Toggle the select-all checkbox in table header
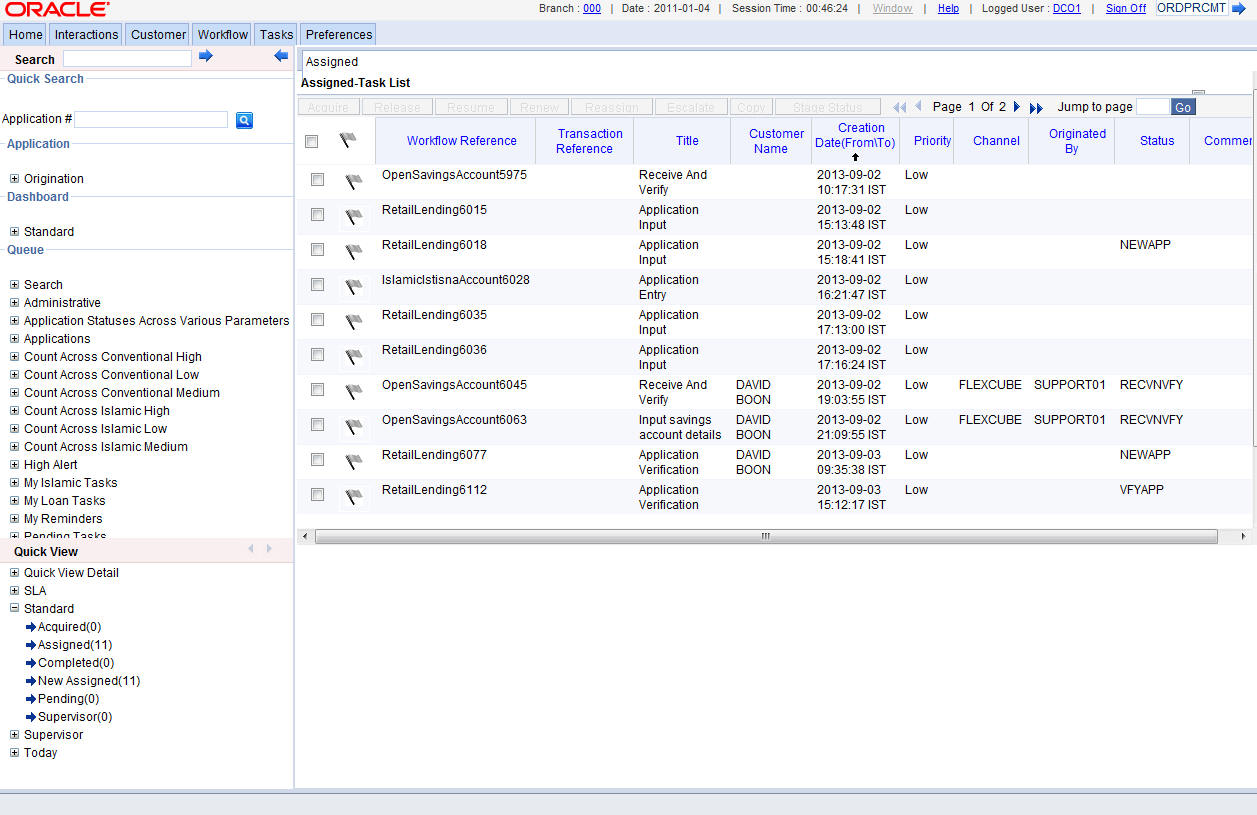 pos(311,141)
